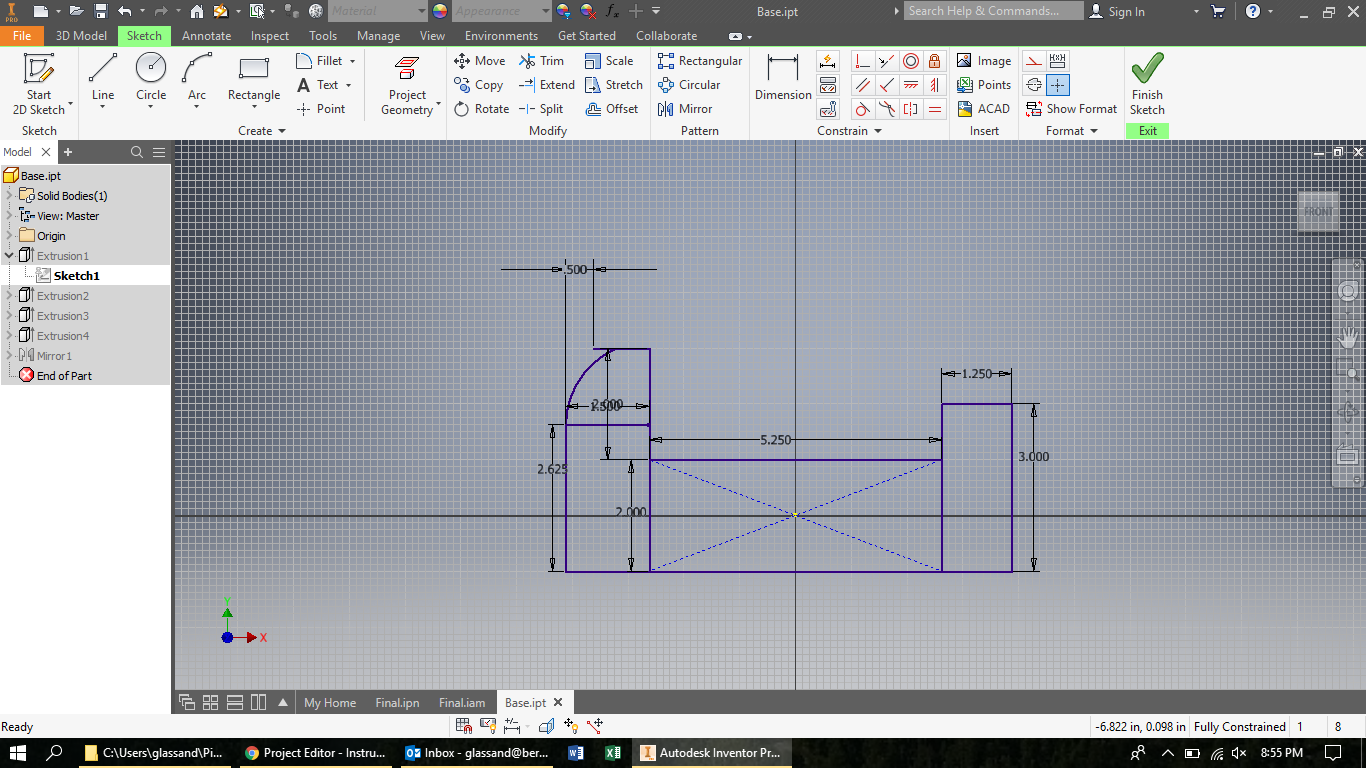Toggle Driven Dimension format

coord(1058,61)
